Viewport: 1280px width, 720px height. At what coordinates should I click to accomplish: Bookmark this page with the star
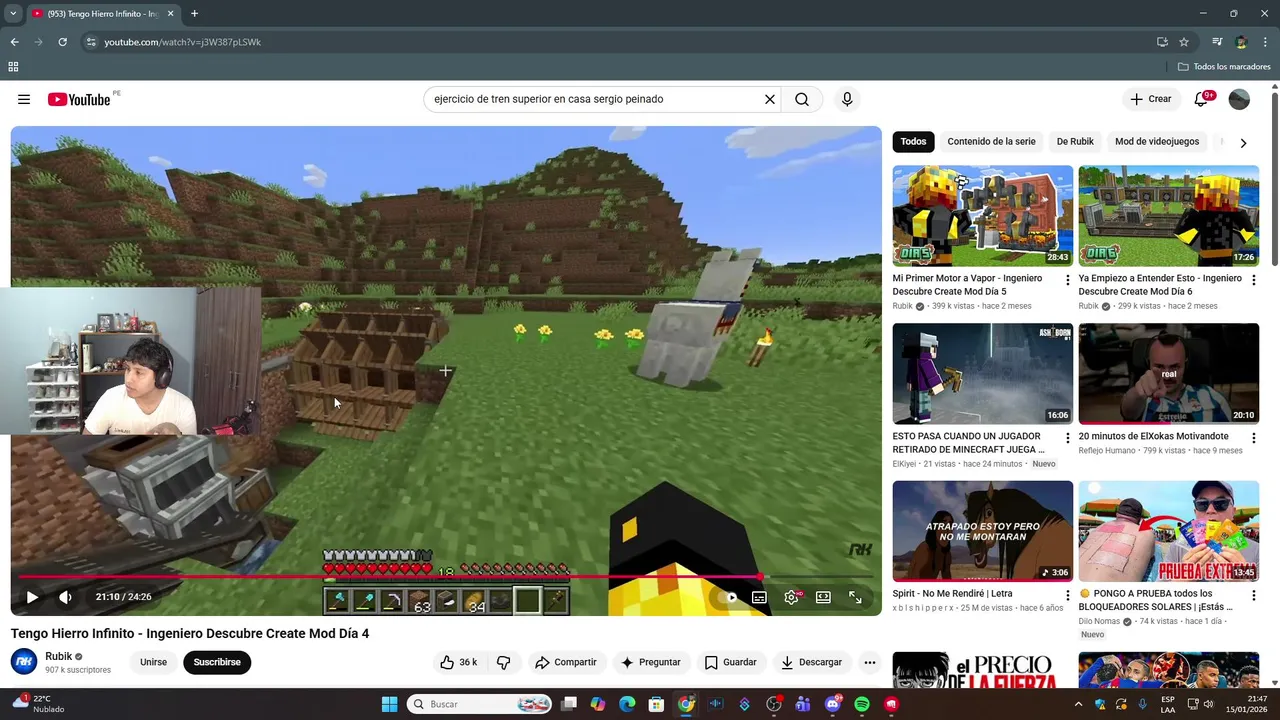(1184, 42)
